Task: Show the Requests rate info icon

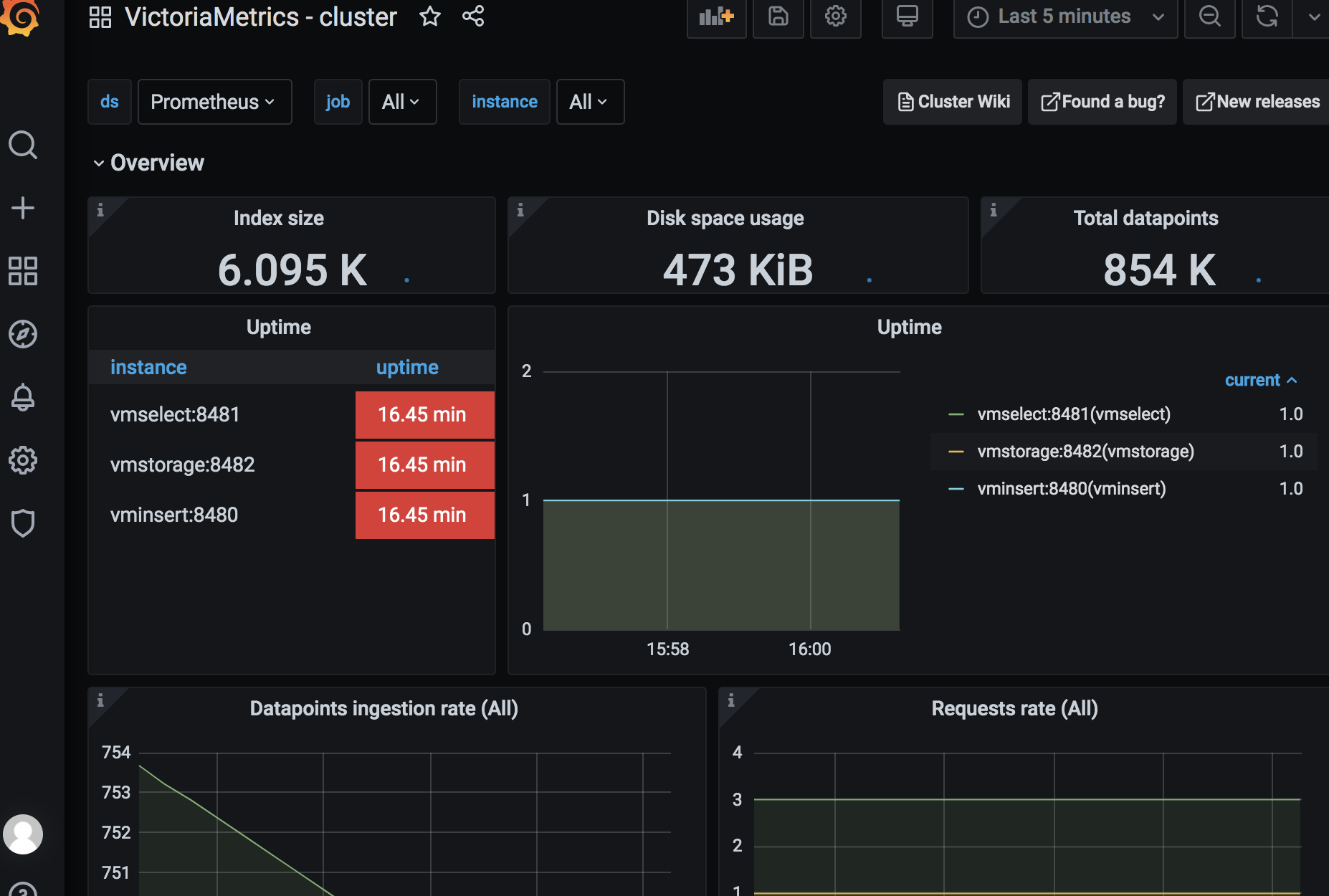Action: (x=731, y=700)
